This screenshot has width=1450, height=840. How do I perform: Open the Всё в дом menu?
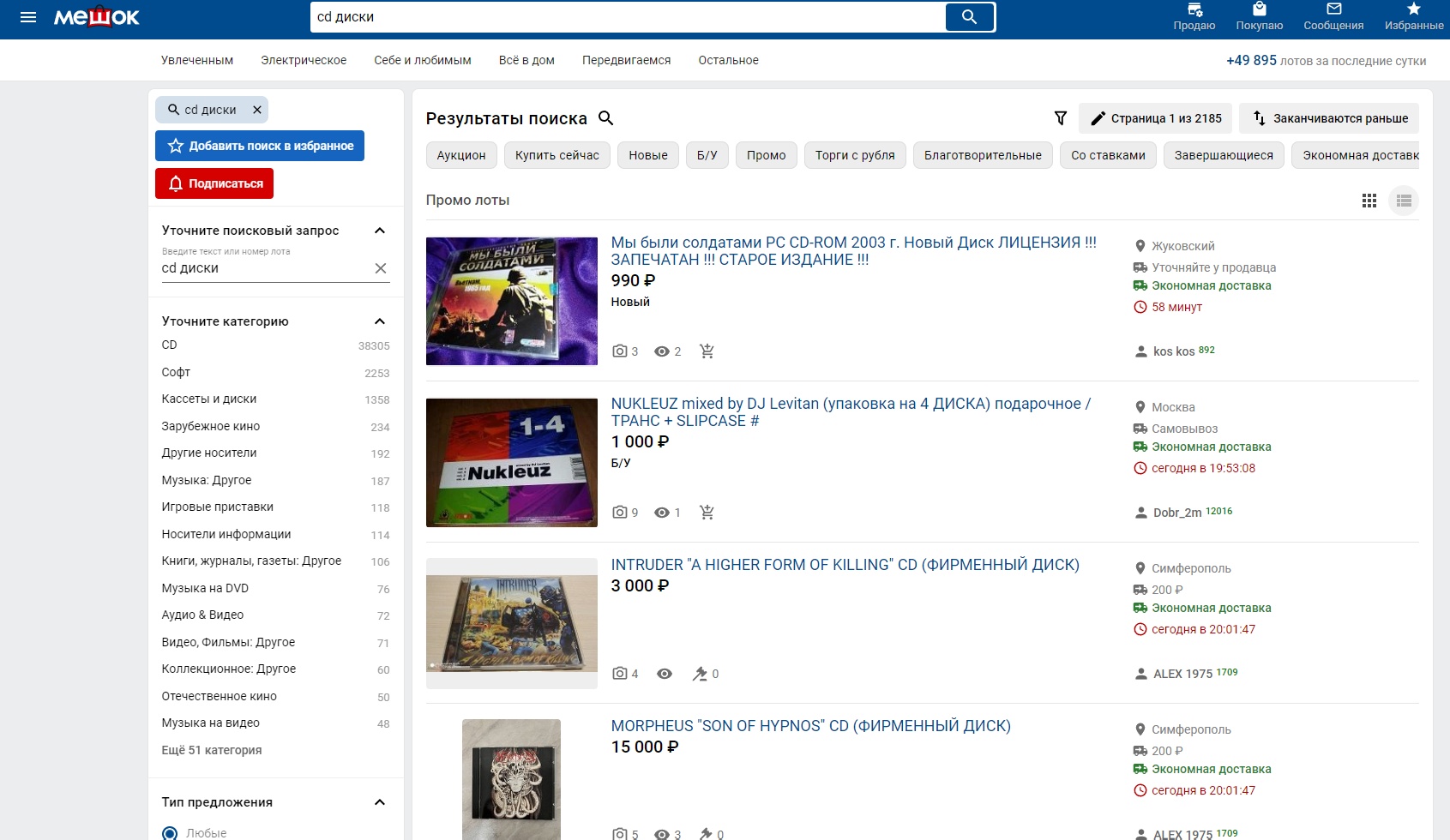coord(526,60)
